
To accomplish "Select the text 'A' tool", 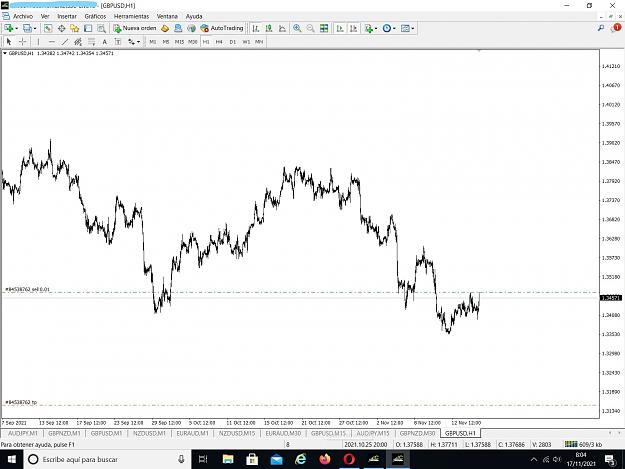I will 104,41.
